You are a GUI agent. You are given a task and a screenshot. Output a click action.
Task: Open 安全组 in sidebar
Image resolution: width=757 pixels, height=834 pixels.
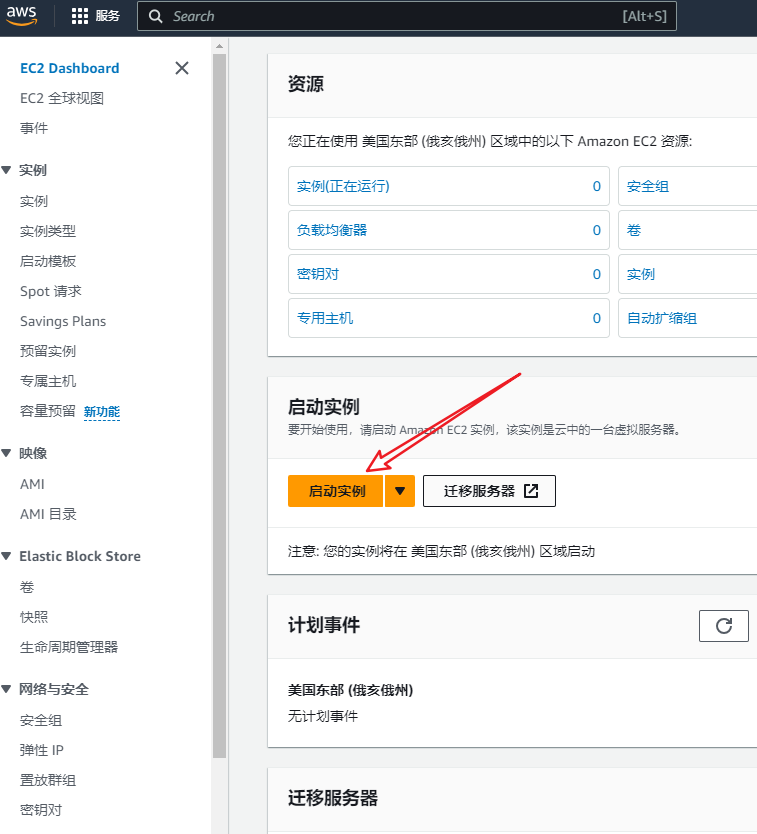tap(41, 720)
